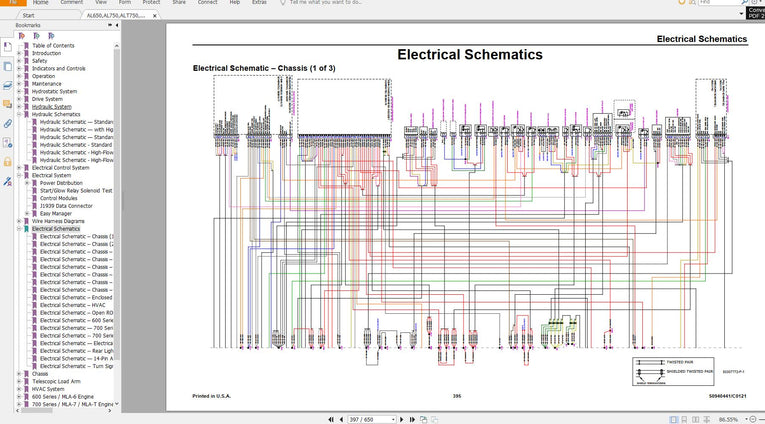Open the Layers panel icon in the sidebar

7,85
